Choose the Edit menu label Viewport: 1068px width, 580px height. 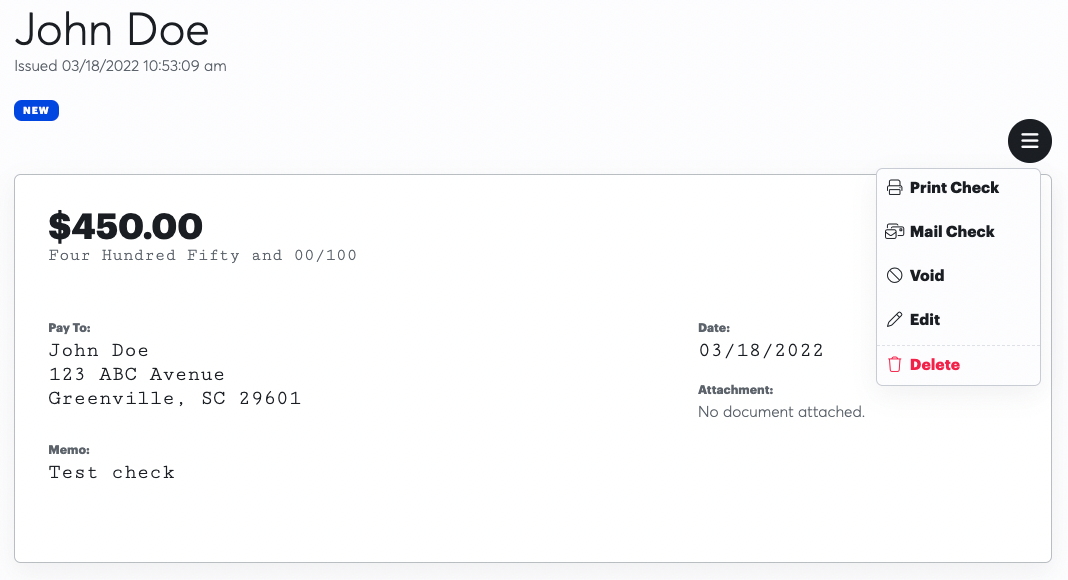925,320
